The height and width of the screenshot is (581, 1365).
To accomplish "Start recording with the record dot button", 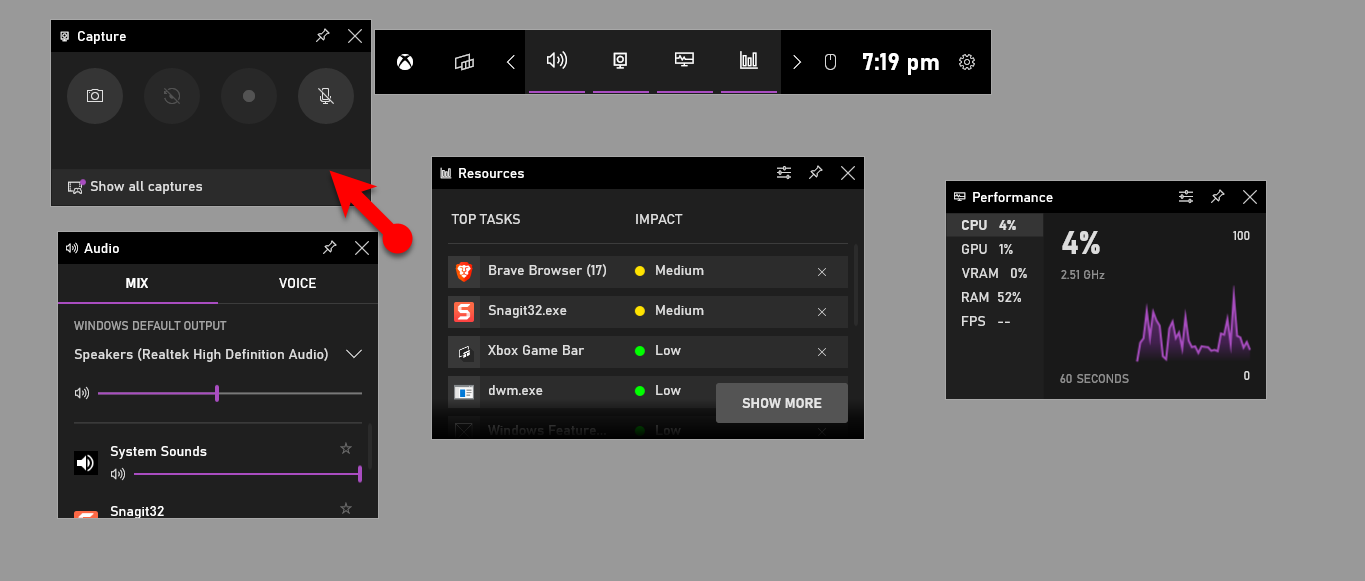I will point(249,96).
